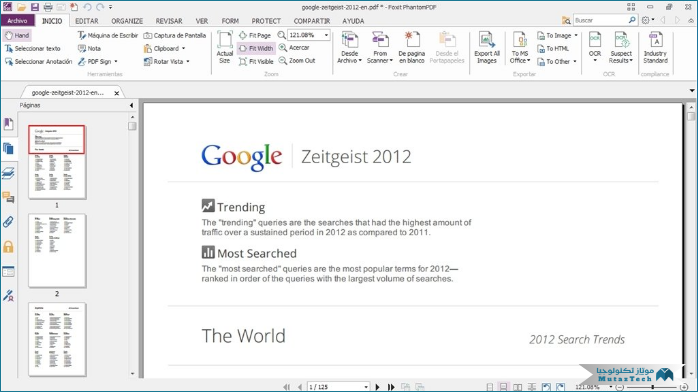The width and height of the screenshot is (698, 392).
Task: Open Suspect Results OCR menu
Action: pyautogui.click(x=621, y=48)
